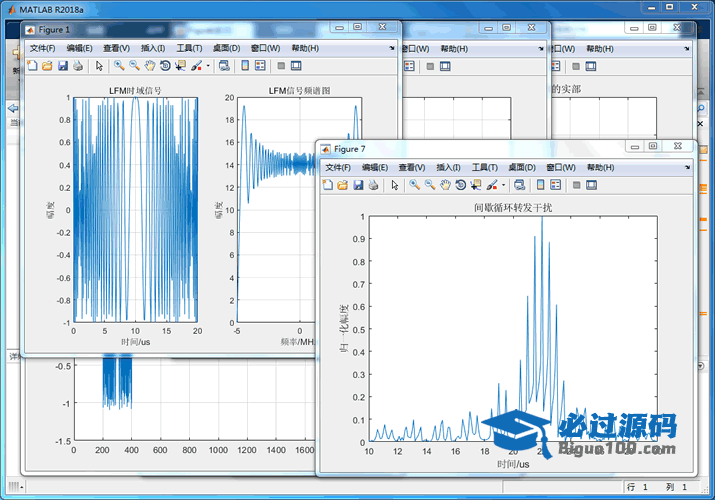Insert Legend icon in Figure 1 toolbar
715x500 pixels.
point(260,66)
